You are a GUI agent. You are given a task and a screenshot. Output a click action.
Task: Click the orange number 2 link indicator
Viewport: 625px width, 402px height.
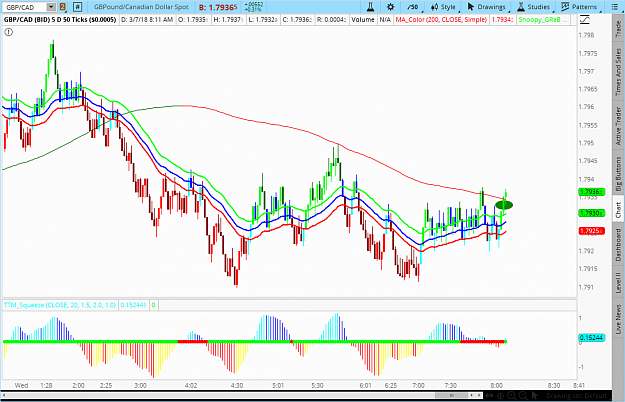[63, 7]
